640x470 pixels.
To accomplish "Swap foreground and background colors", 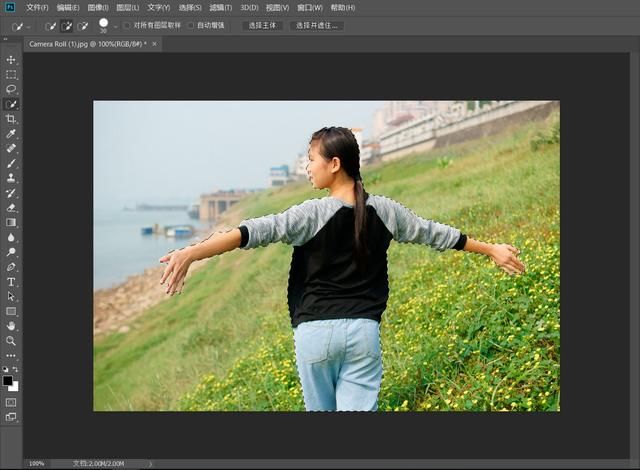I will pos(16,369).
